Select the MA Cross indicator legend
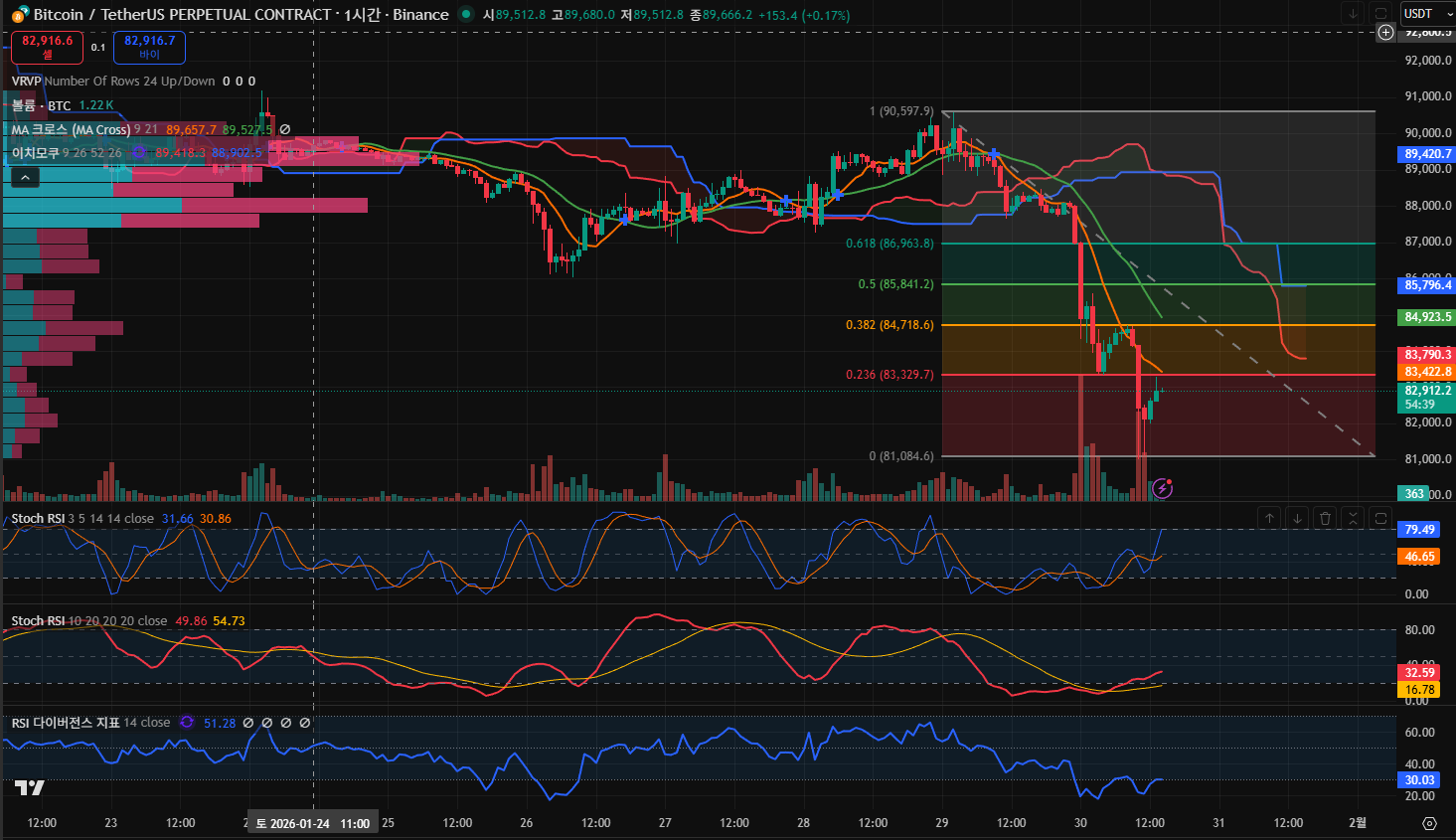This screenshot has width=1456, height=840. click(x=70, y=129)
